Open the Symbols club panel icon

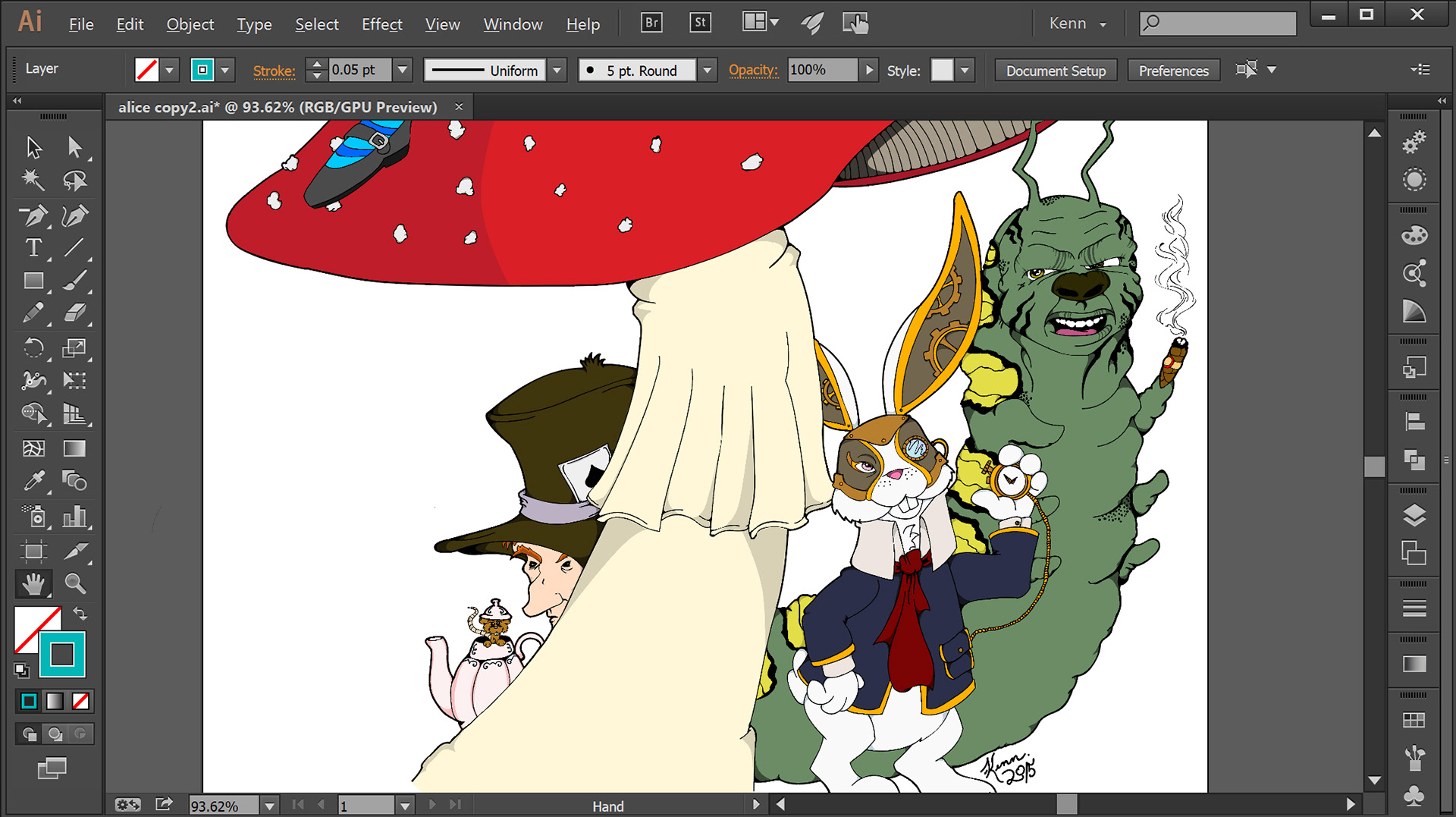click(1414, 795)
